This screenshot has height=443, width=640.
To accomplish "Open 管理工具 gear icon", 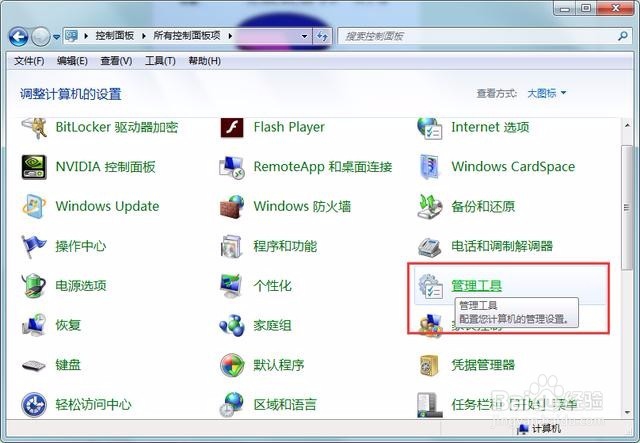I will [430, 286].
